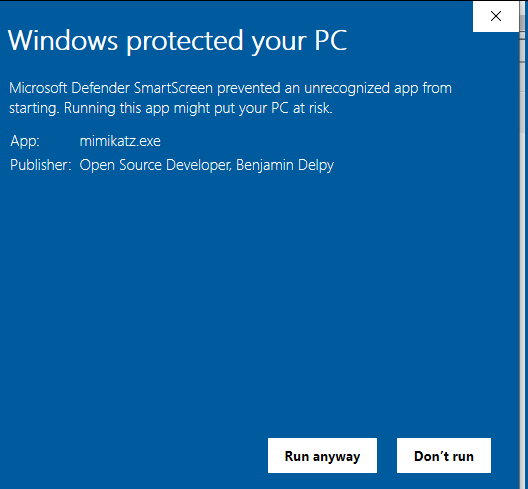Select the mimikatz.exe app name text
Viewport: 528px width, 489px height.
click(x=120, y=141)
